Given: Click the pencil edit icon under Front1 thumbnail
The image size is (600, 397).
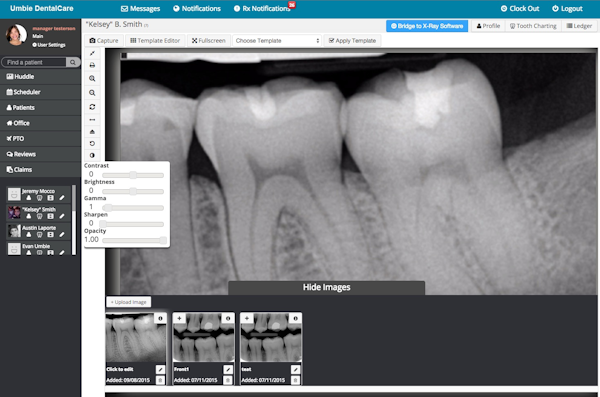Looking at the screenshot, I should coord(228,369).
